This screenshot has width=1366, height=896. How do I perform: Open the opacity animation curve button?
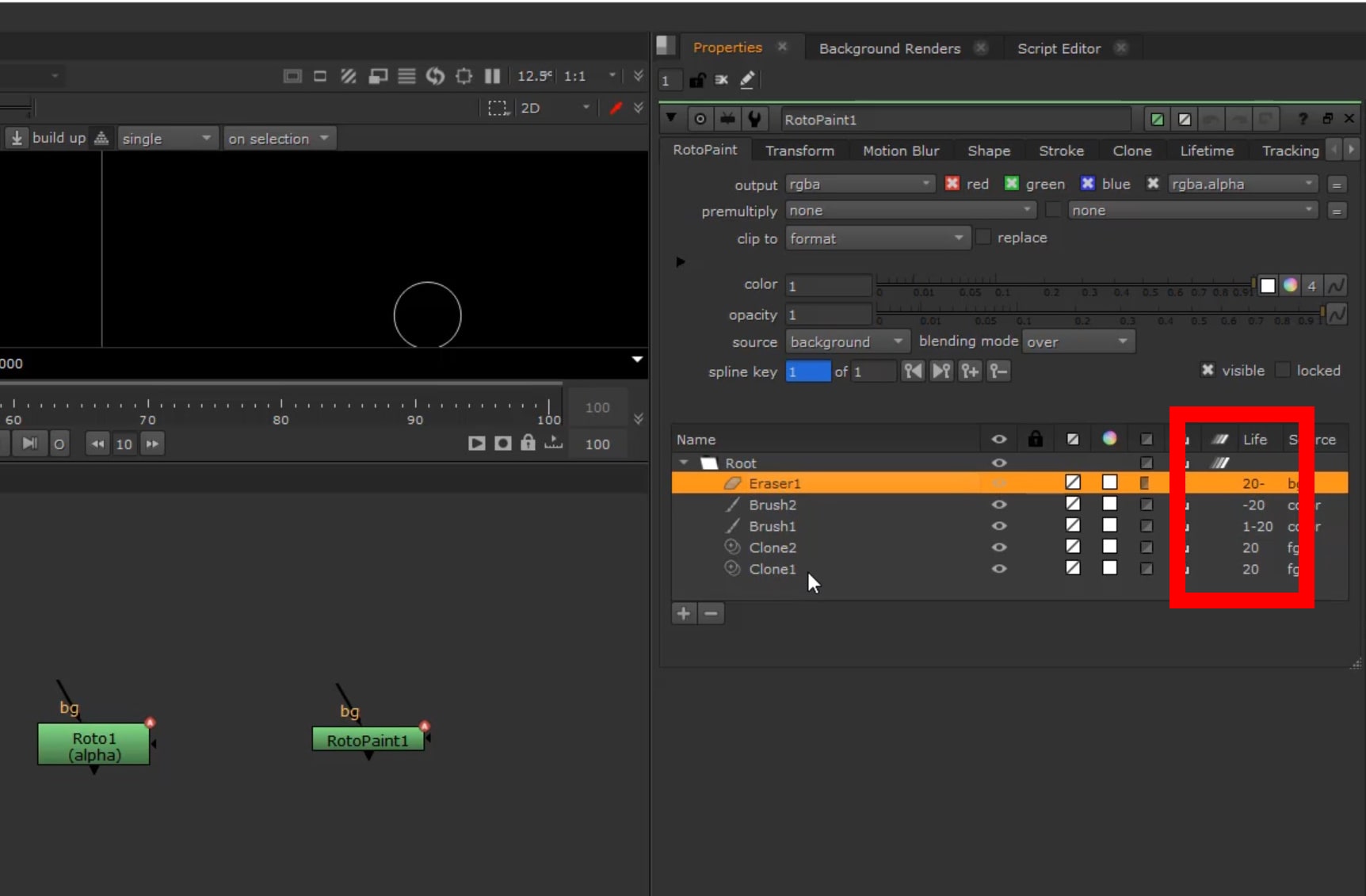click(x=1336, y=315)
